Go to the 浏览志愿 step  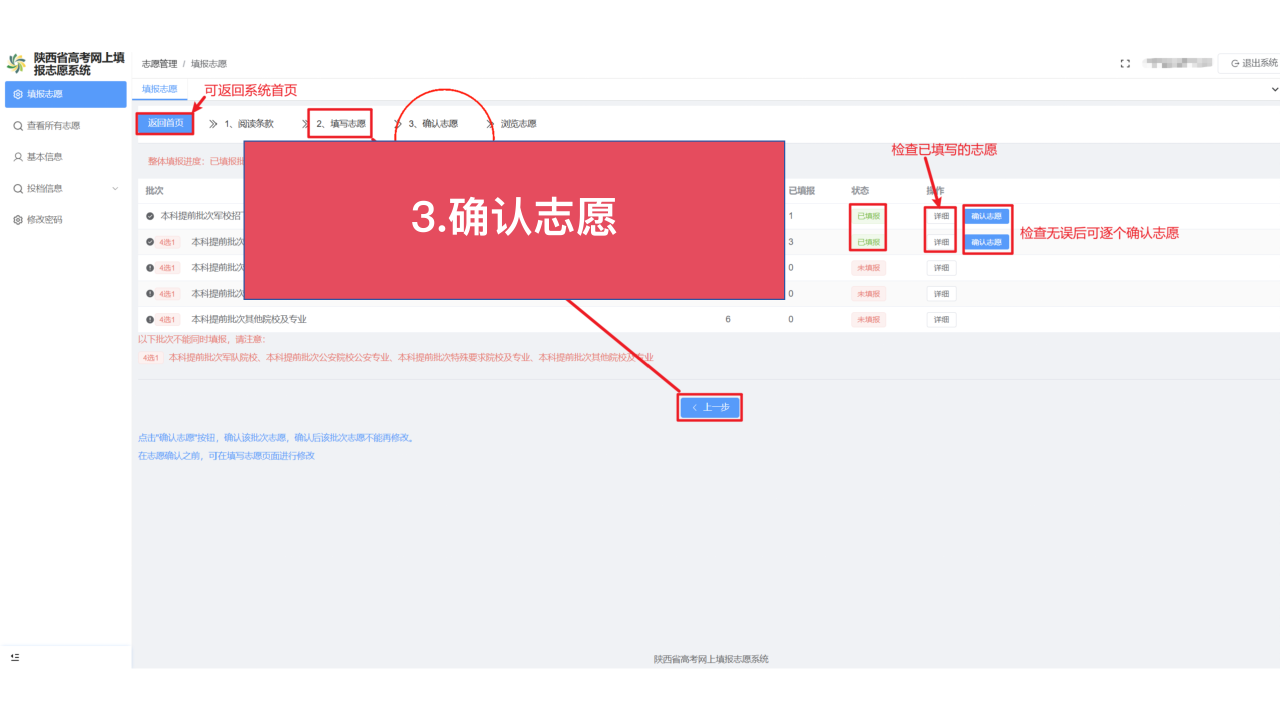[x=518, y=124]
